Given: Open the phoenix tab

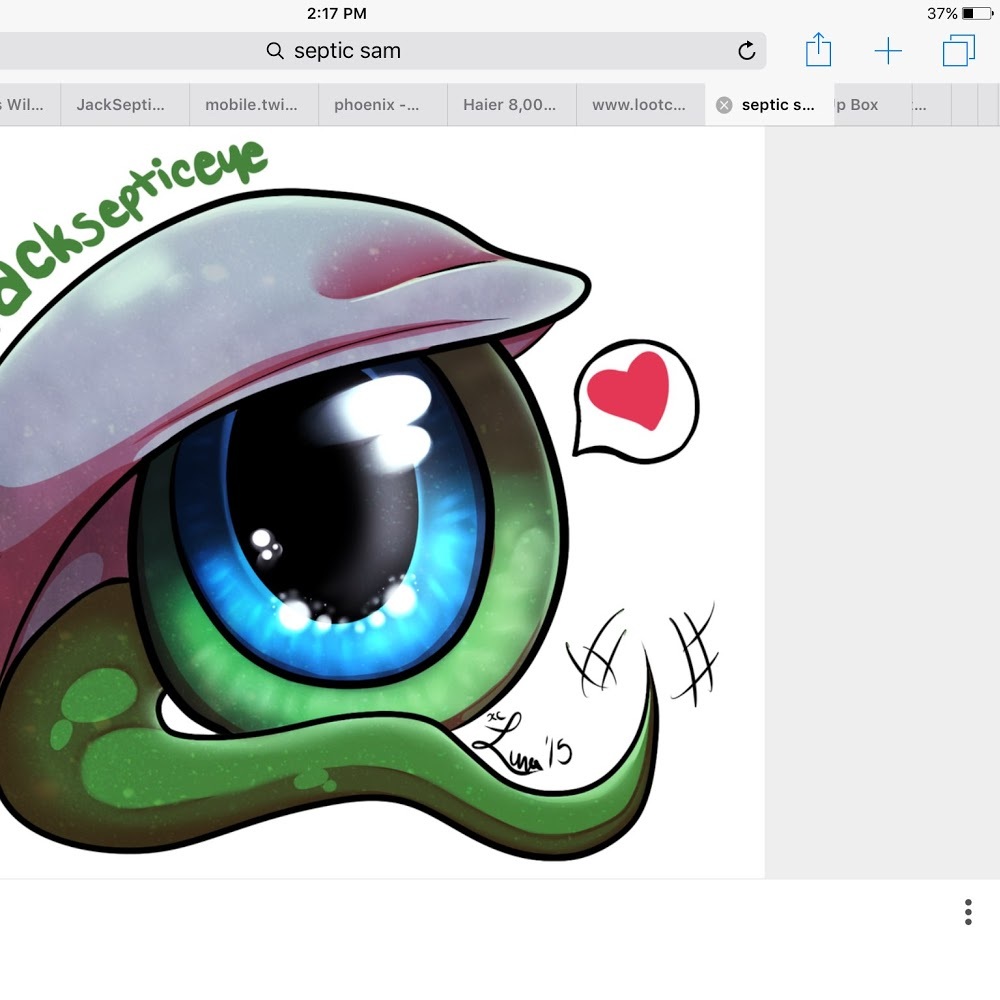Looking at the screenshot, I should coord(377,105).
